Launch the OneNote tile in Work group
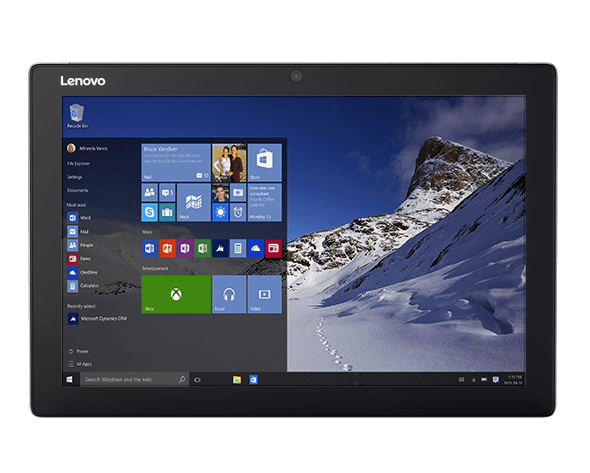This screenshot has height=473, width=590. click(x=185, y=248)
